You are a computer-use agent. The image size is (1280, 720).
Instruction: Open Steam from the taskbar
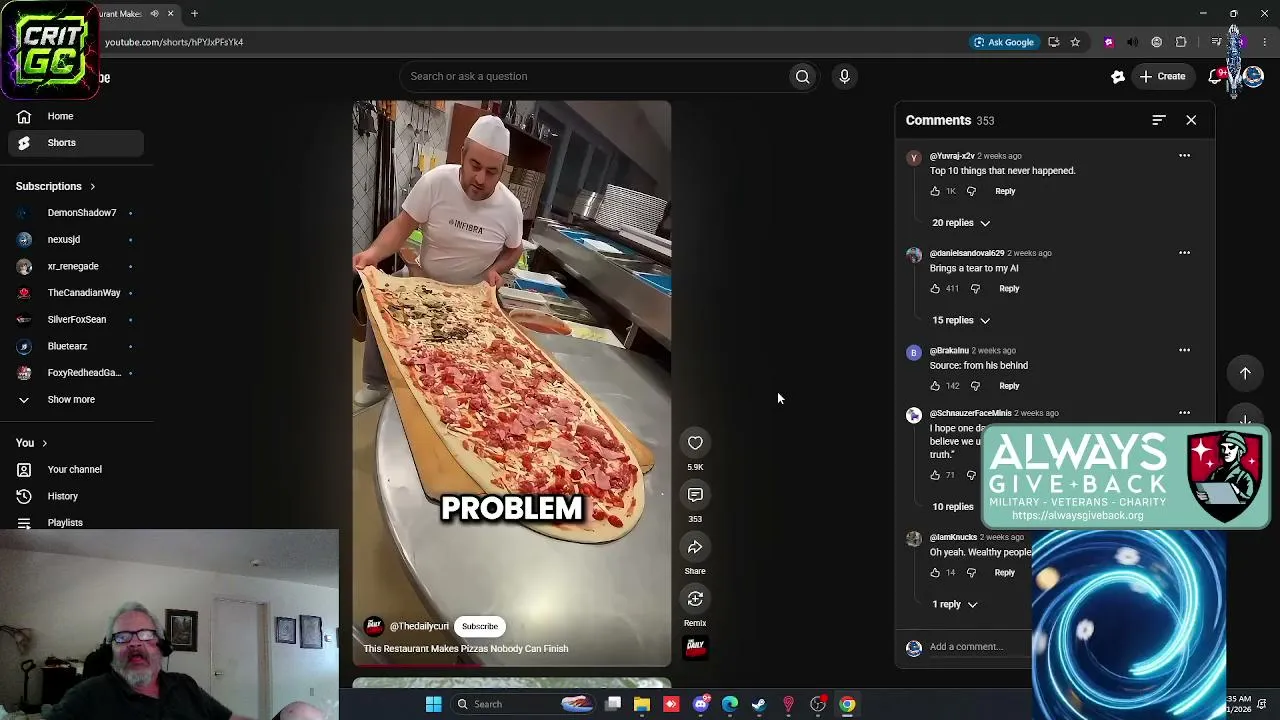point(759,704)
